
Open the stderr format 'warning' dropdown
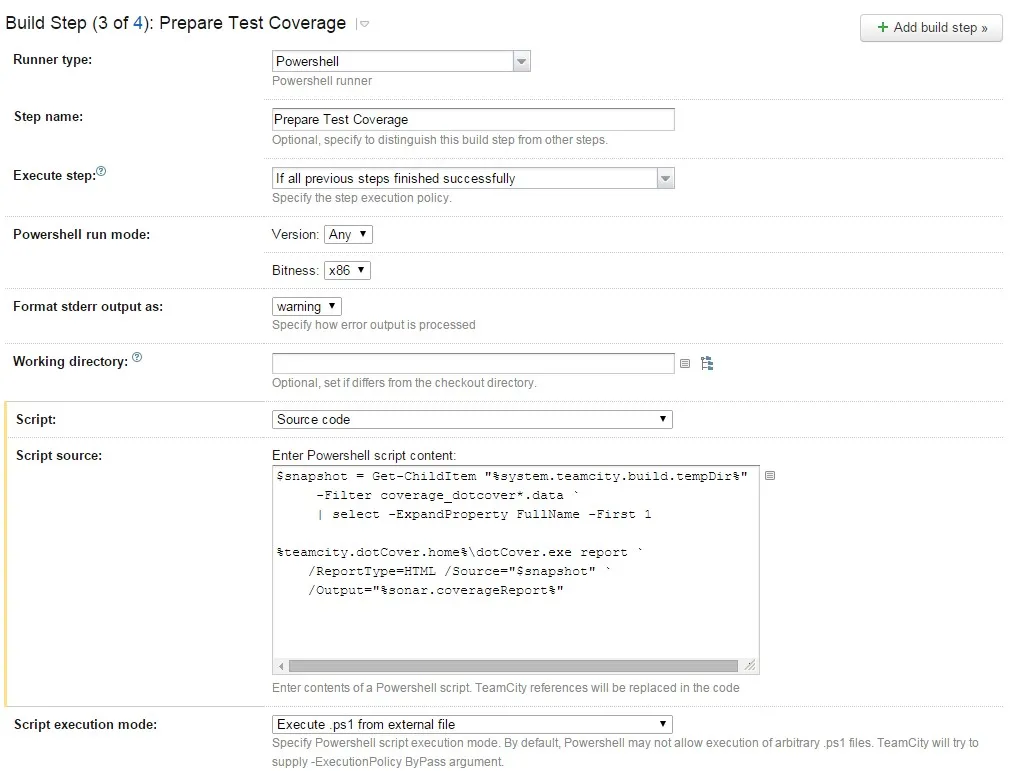click(307, 306)
